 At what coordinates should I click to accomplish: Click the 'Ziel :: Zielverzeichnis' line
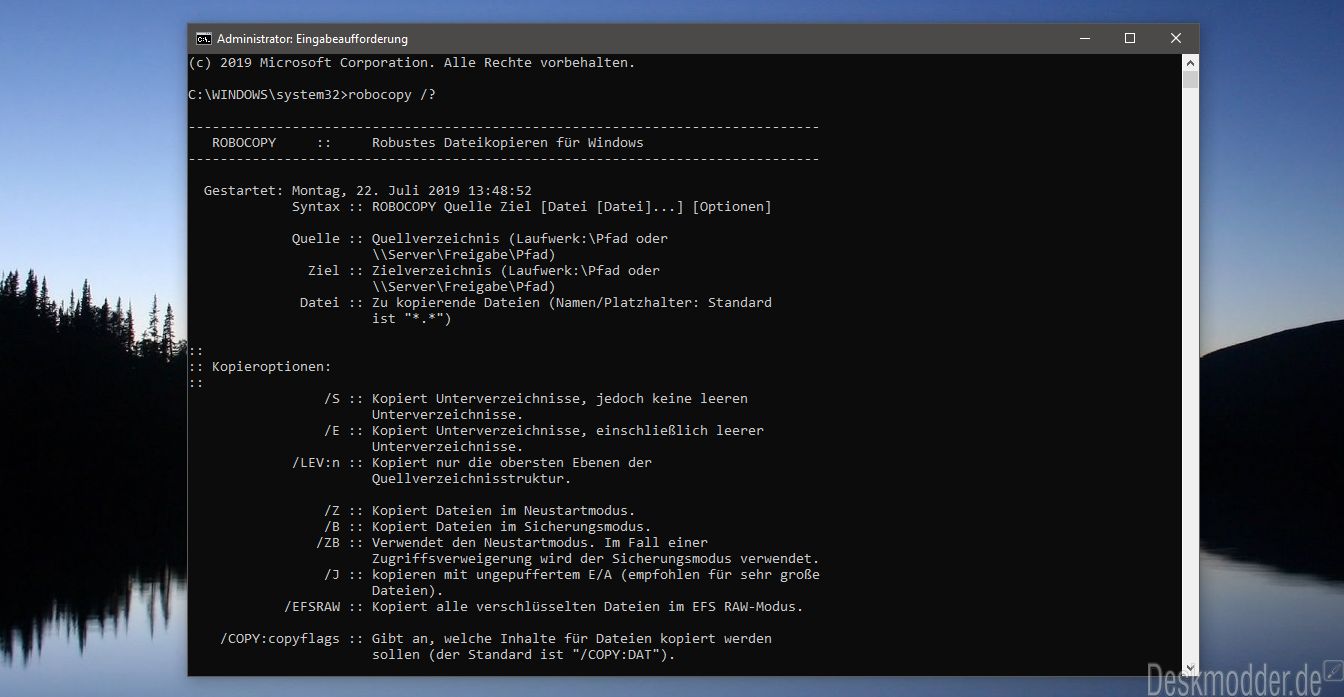click(x=484, y=271)
